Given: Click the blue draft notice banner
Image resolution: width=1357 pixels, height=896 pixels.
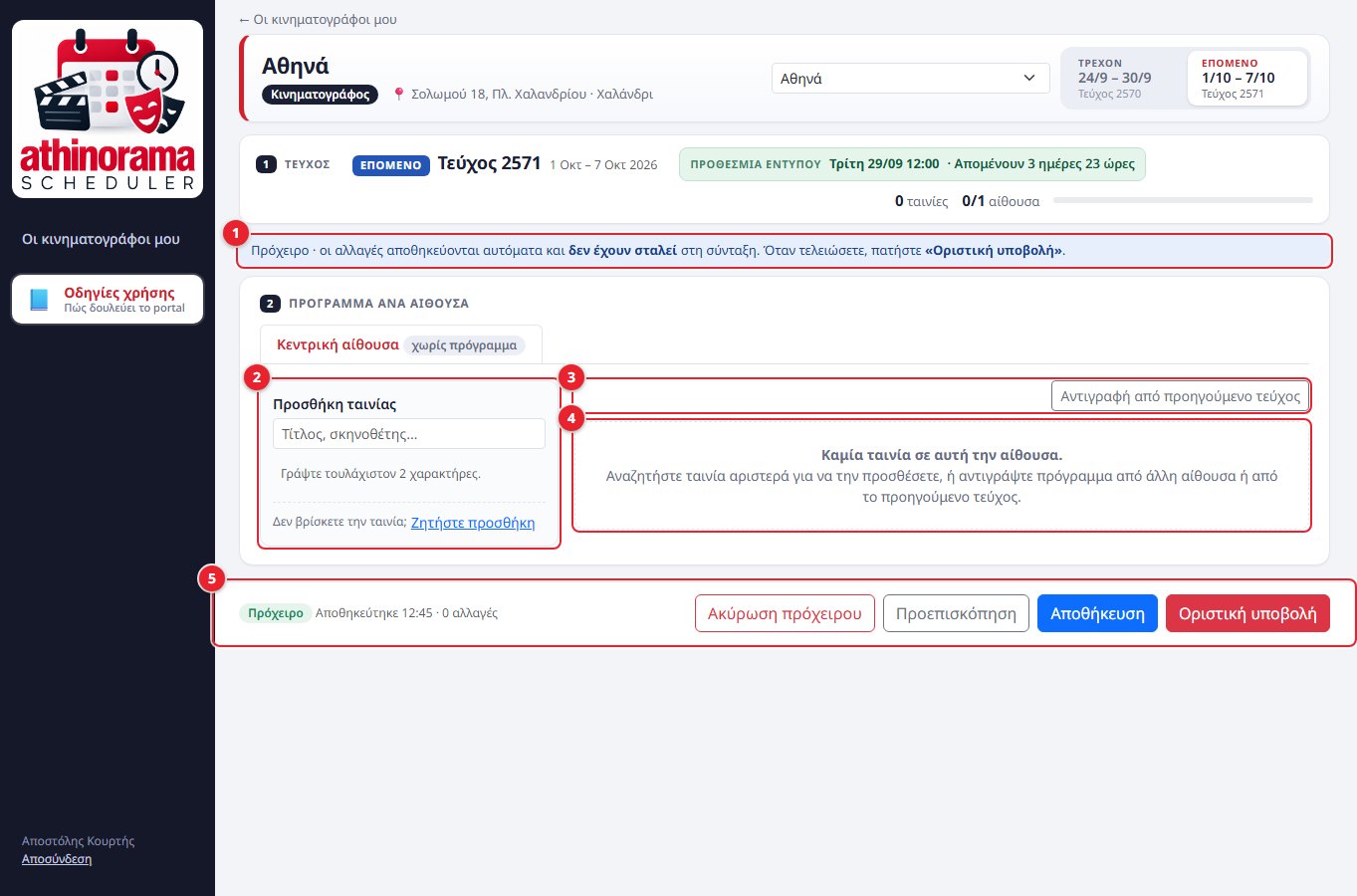Looking at the screenshot, I should (x=784, y=251).
